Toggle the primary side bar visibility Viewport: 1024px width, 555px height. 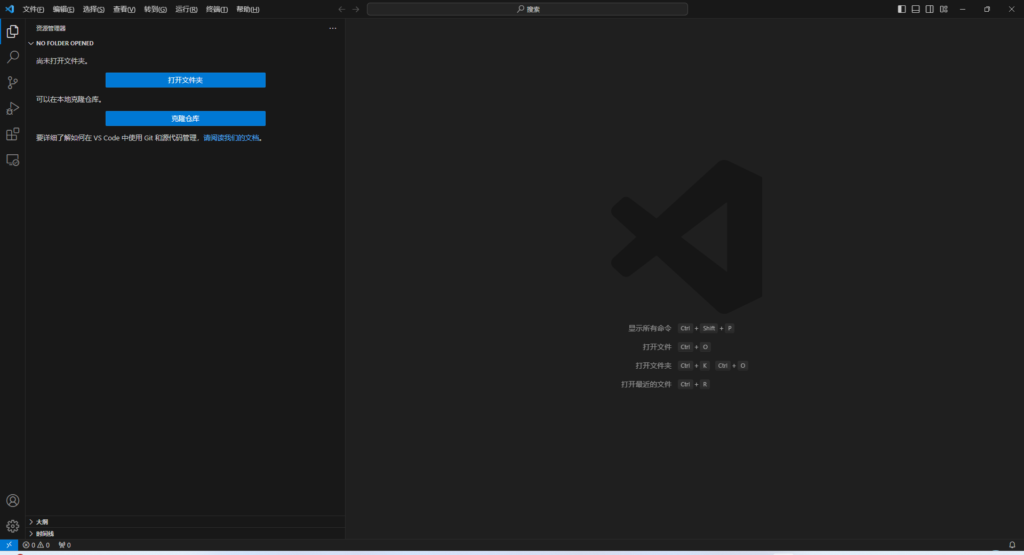click(x=902, y=9)
